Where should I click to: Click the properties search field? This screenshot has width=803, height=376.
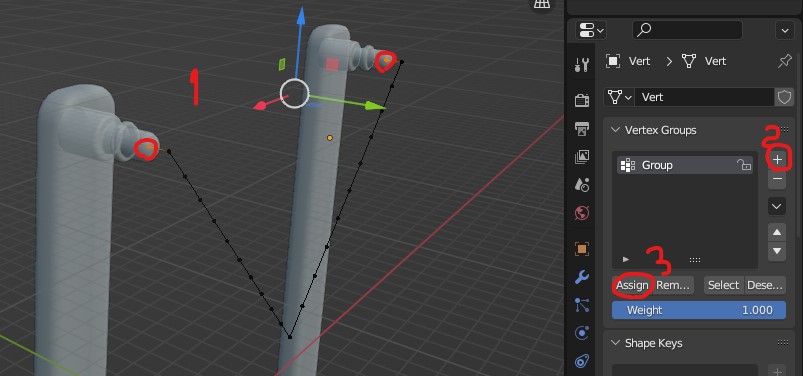tap(687, 31)
